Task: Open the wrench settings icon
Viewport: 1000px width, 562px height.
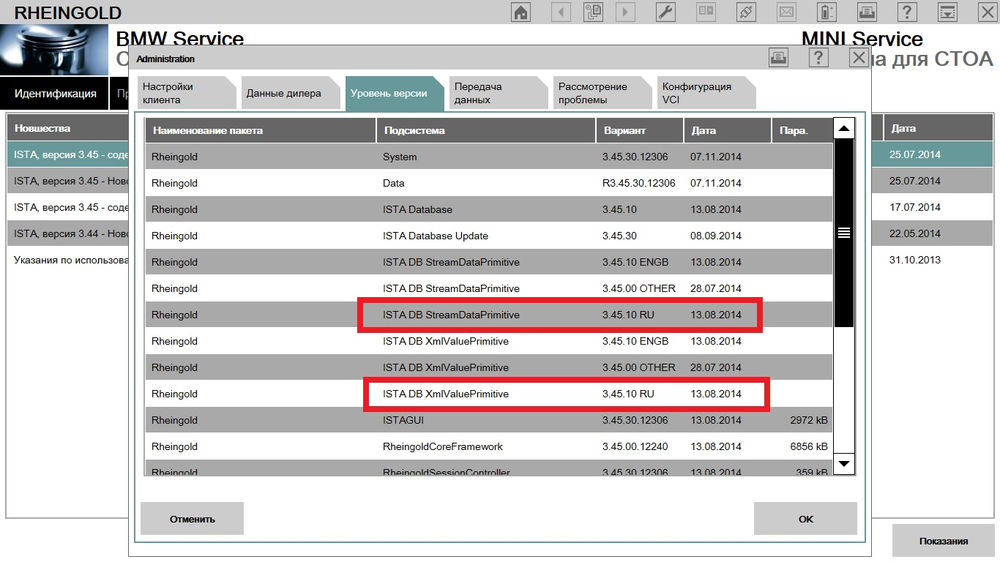Action: click(665, 12)
